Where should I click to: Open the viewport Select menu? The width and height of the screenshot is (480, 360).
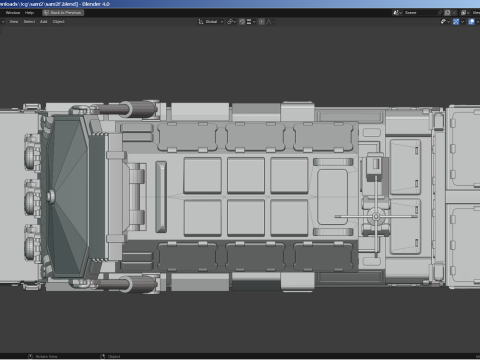coord(29,22)
